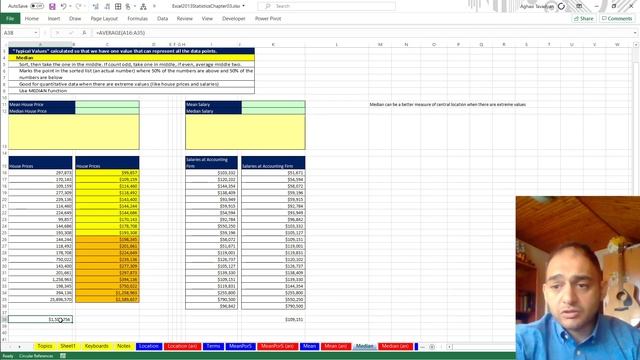Image resolution: width=640 pixels, height=360 pixels.
Task: Select the Keyboards sheet tab
Action: click(x=97, y=346)
